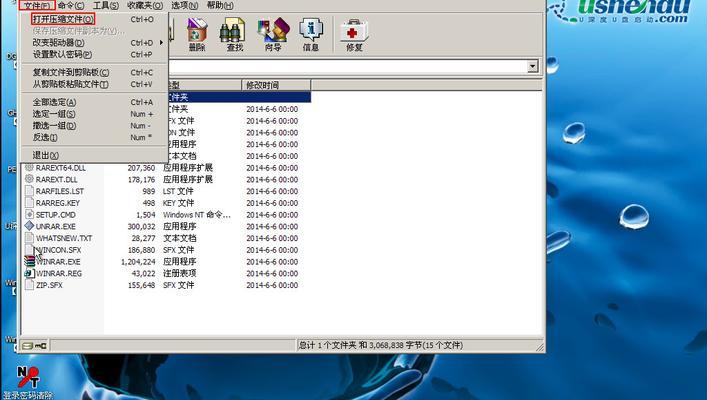This screenshot has width=707, height=400.
Task: Expand the 改变驱动器 submenu arrow
Action: click(161, 42)
